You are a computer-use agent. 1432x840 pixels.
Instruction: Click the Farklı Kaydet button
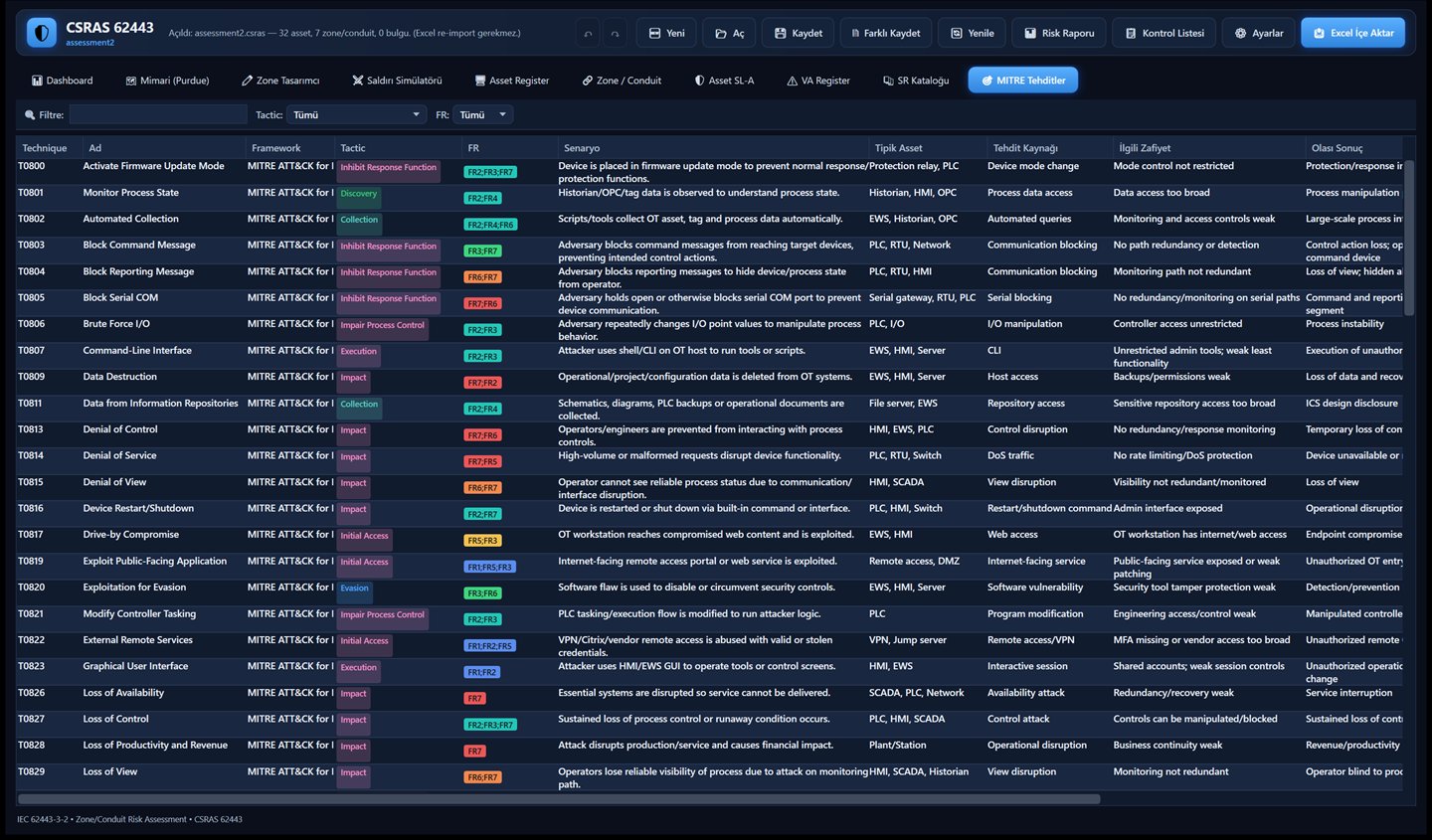click(886, 33)
